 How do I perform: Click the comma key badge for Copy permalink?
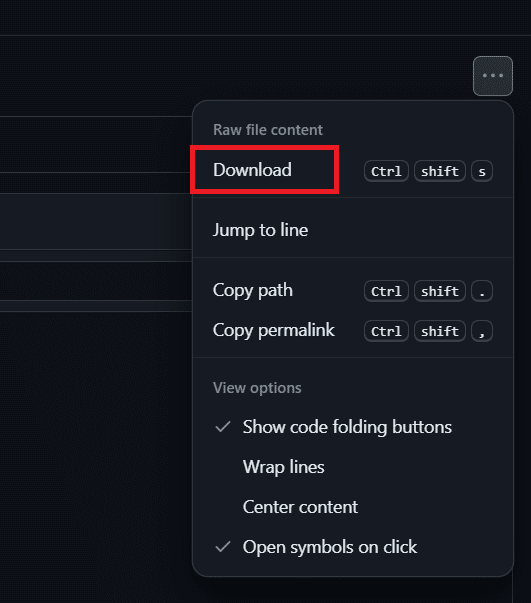[x=482, y=331]
